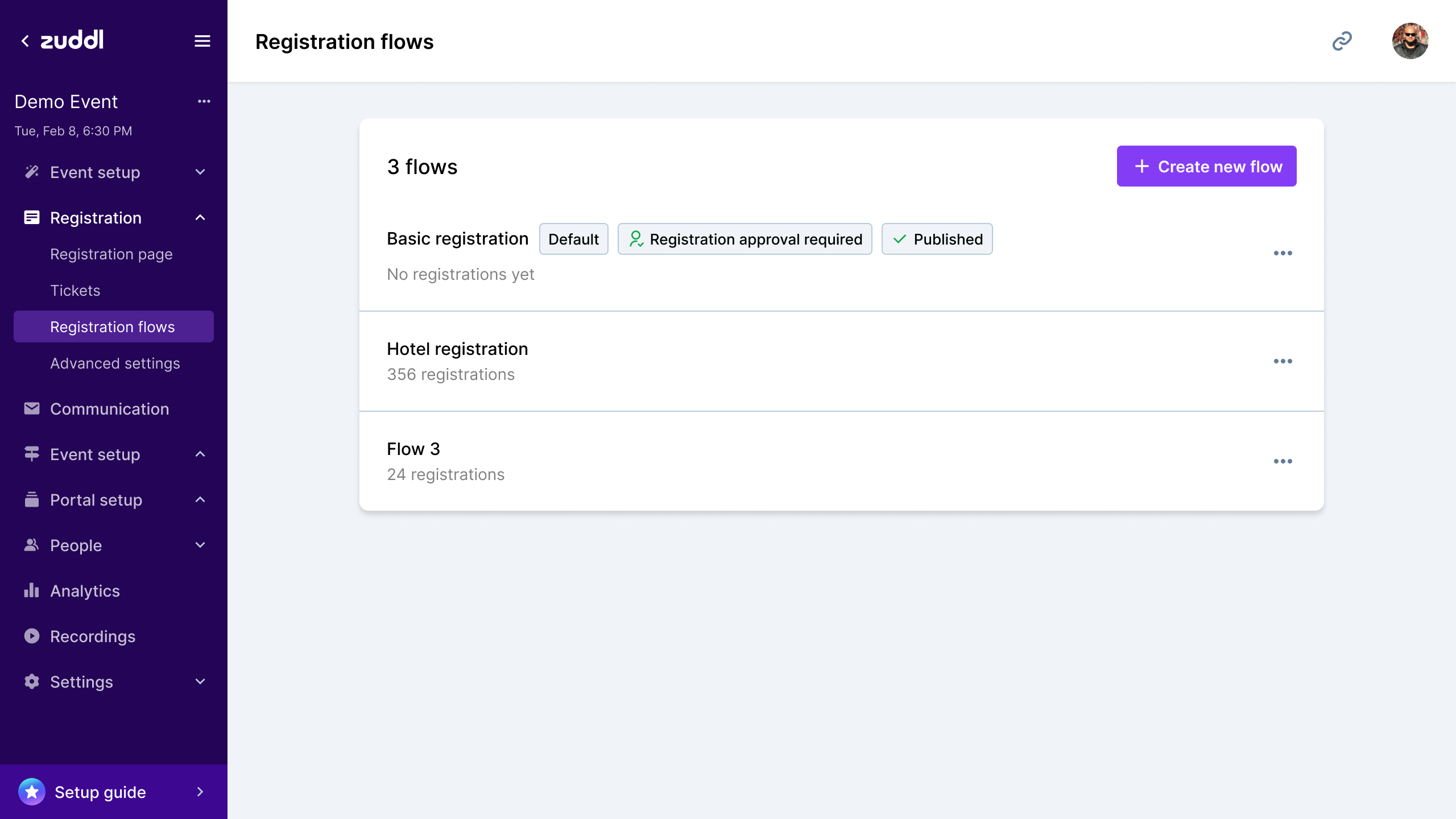Select Tickets in the sidebar
Image resolution: width=1456 pixels, height=819 pixels.
tap(75, 291)
